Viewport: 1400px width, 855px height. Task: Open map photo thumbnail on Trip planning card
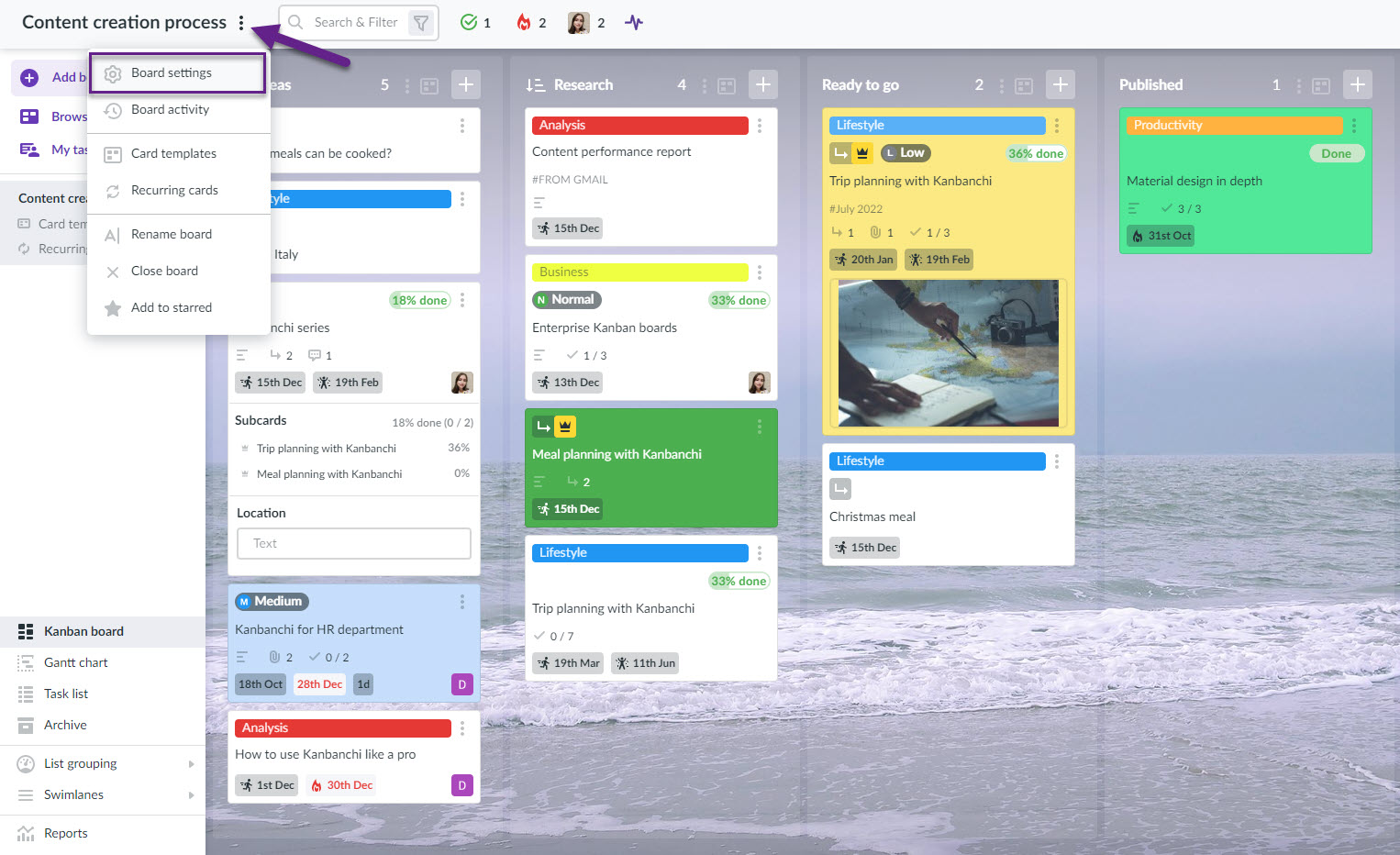949,353
